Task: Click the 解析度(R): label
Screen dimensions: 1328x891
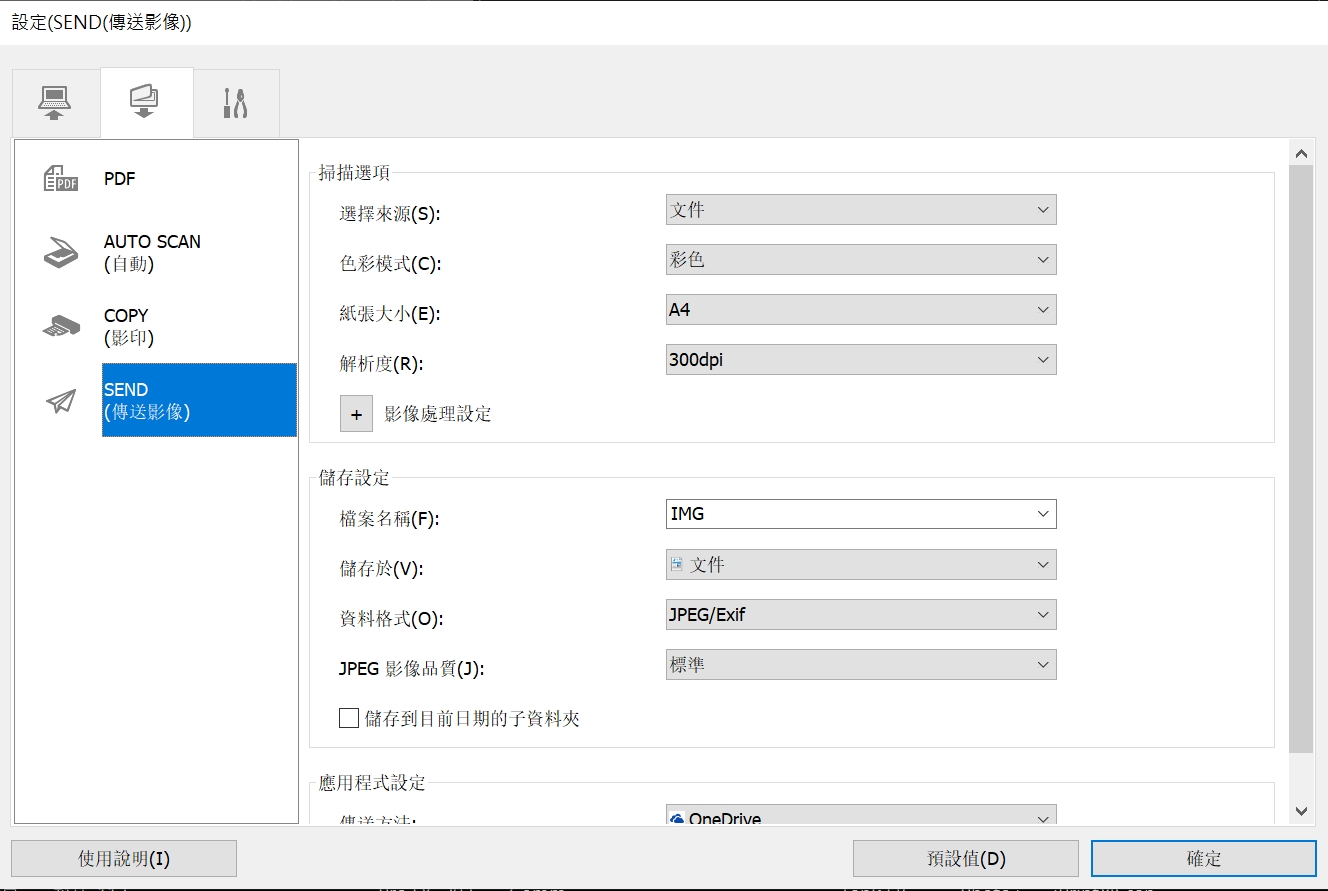Action: pos(382,364)
